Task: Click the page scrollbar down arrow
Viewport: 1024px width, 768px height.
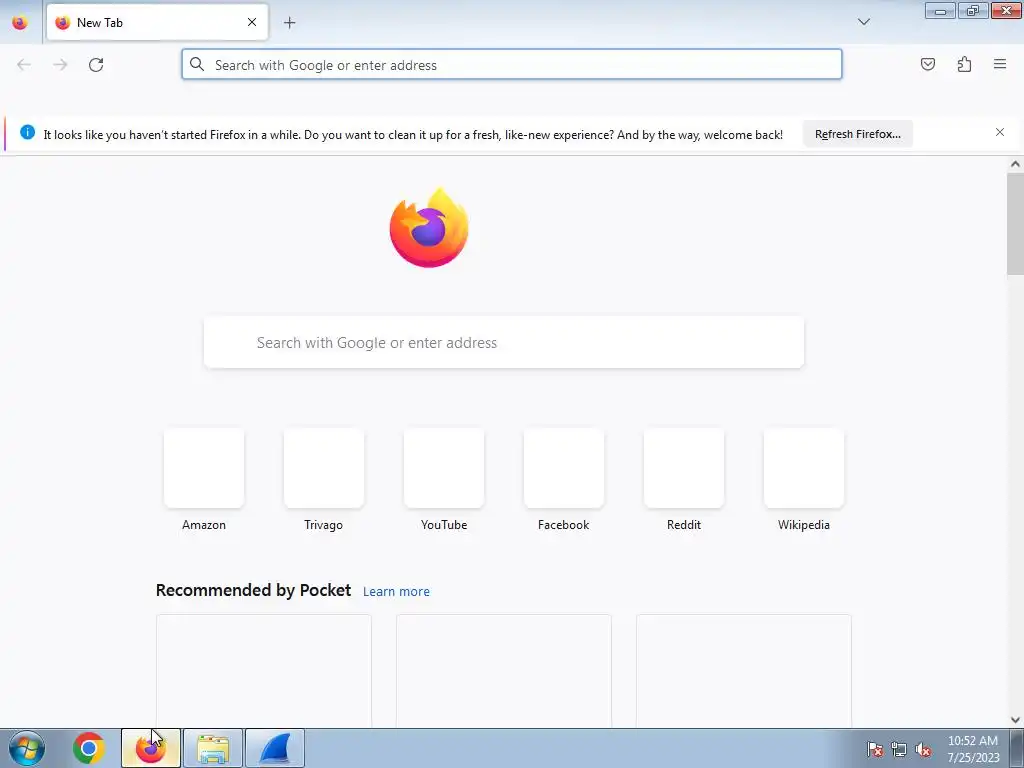Action: tap(1015, 720)
